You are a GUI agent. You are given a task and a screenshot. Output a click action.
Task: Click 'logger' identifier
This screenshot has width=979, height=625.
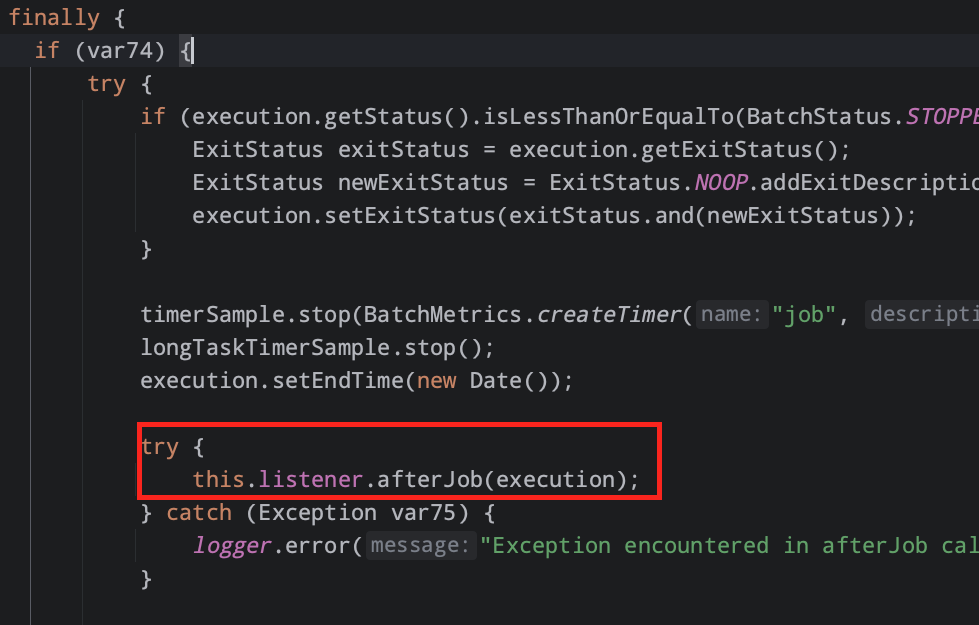pyautogui.click(x=232, y=546)
